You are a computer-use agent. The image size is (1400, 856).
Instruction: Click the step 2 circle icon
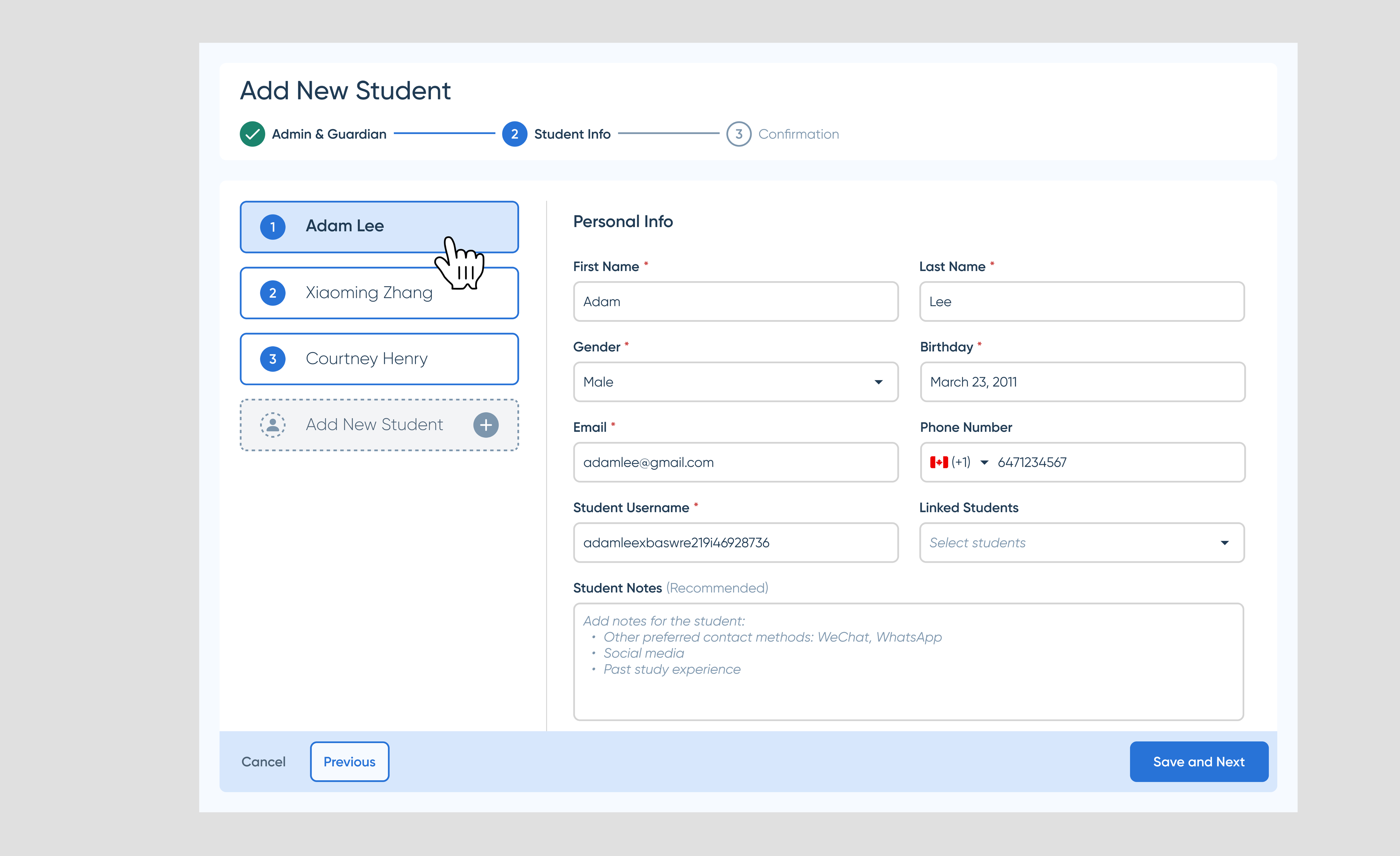(x=514, y=134)
